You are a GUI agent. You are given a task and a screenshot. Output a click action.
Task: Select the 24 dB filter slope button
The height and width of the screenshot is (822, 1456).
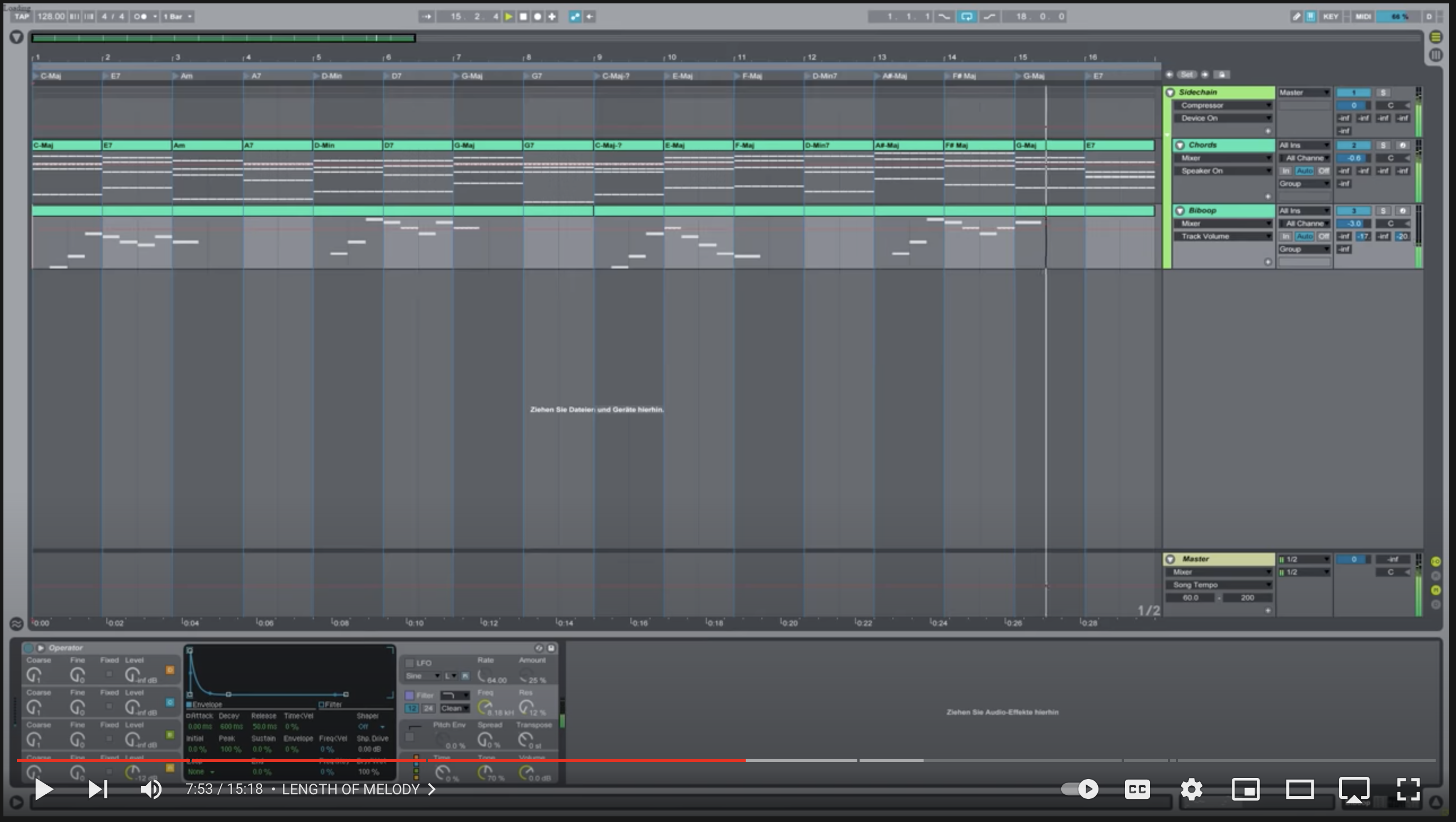pos(428,708)
